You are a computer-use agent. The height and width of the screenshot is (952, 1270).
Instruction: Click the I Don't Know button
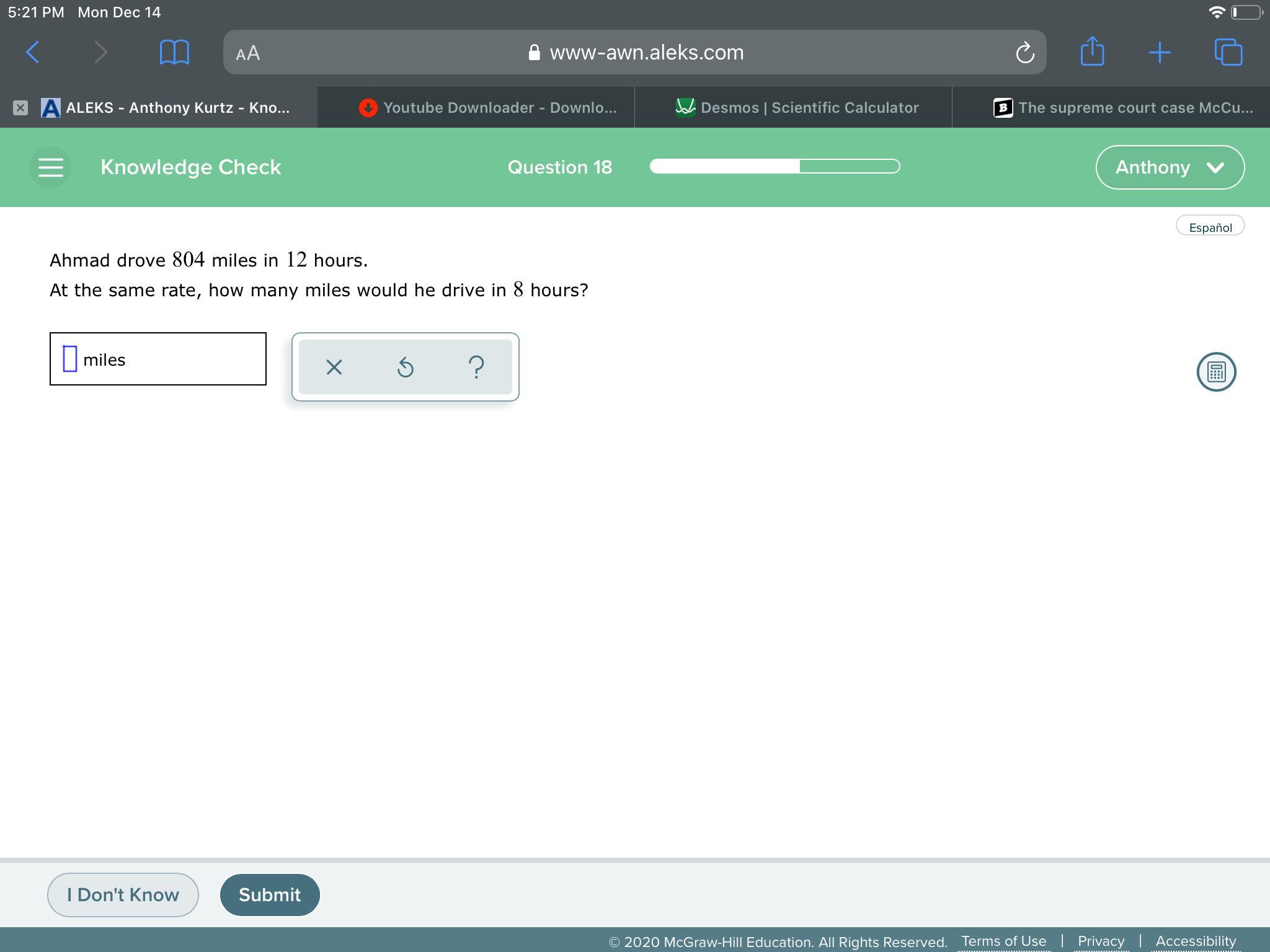click(123, 894)
